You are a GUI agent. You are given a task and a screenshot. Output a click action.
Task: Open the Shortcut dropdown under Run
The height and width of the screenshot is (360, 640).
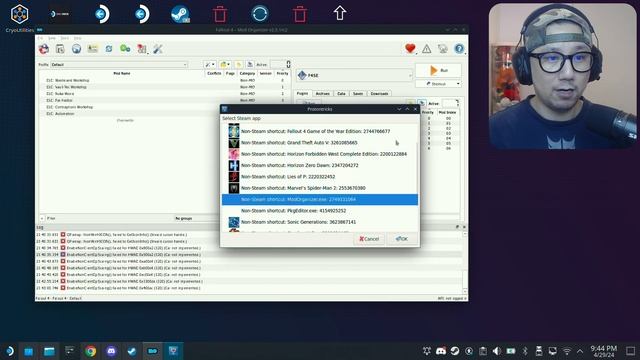coord(438,84)
